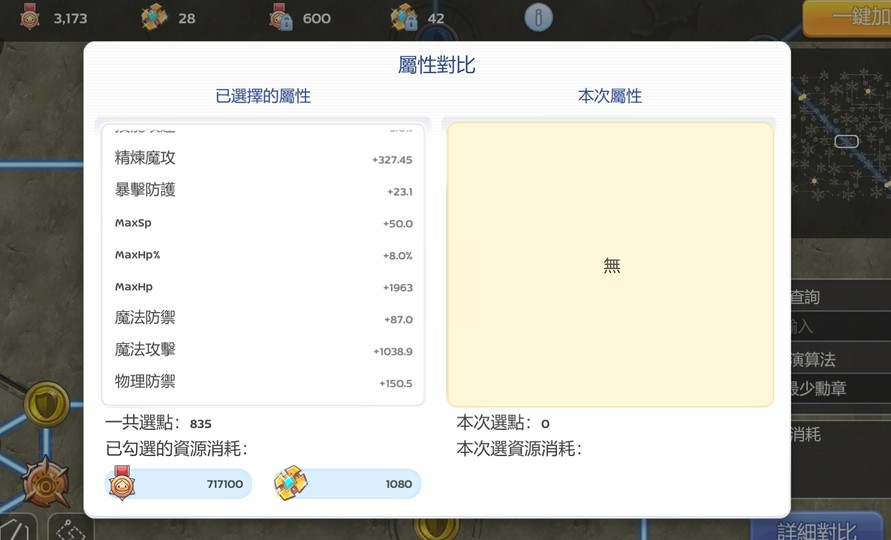Image resolution: width=891 pixels, height=540 pixels.
Task: Click the 屬性對比 dialog title
Action: (x=436, y=65)
